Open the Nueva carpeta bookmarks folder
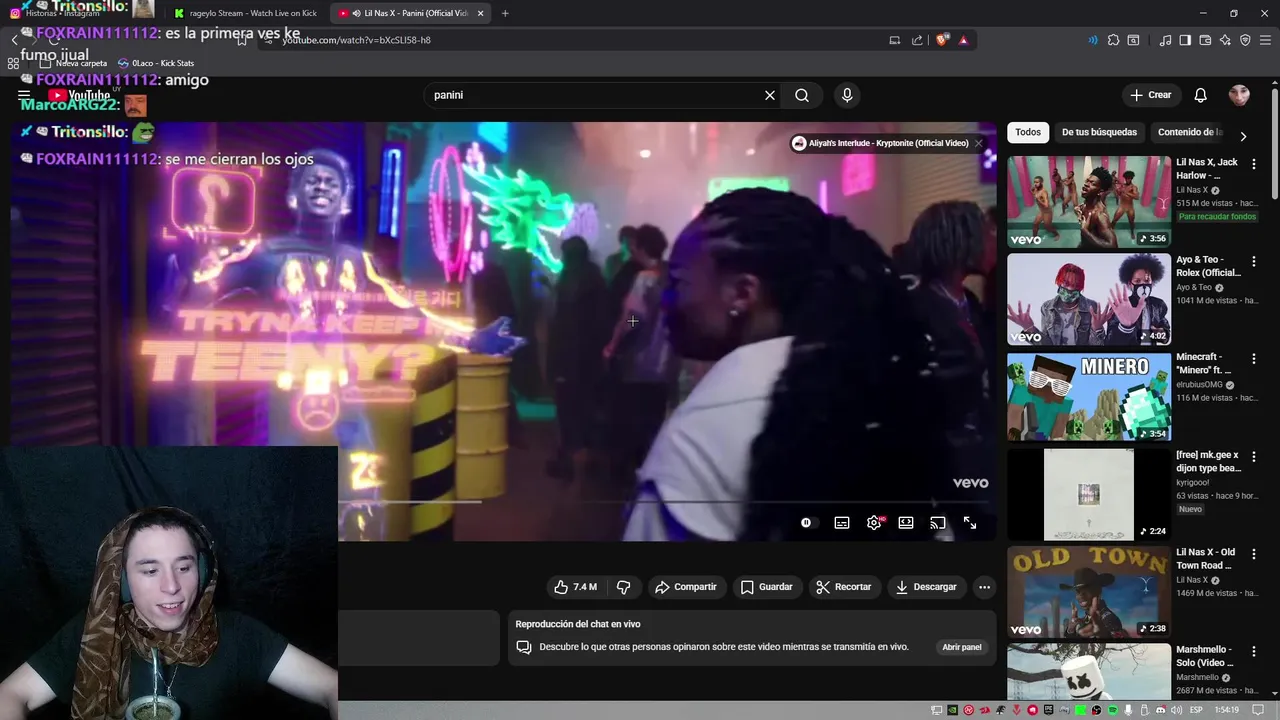The height and width of the screenshot is (720, 1280). [x=74, y=63]
